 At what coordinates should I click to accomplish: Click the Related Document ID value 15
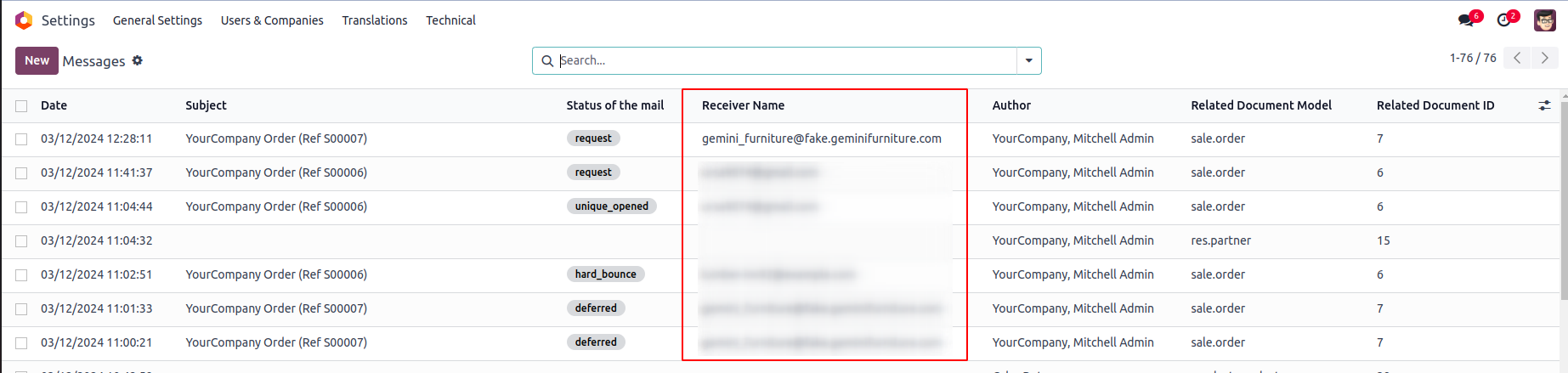point(1384,240)
